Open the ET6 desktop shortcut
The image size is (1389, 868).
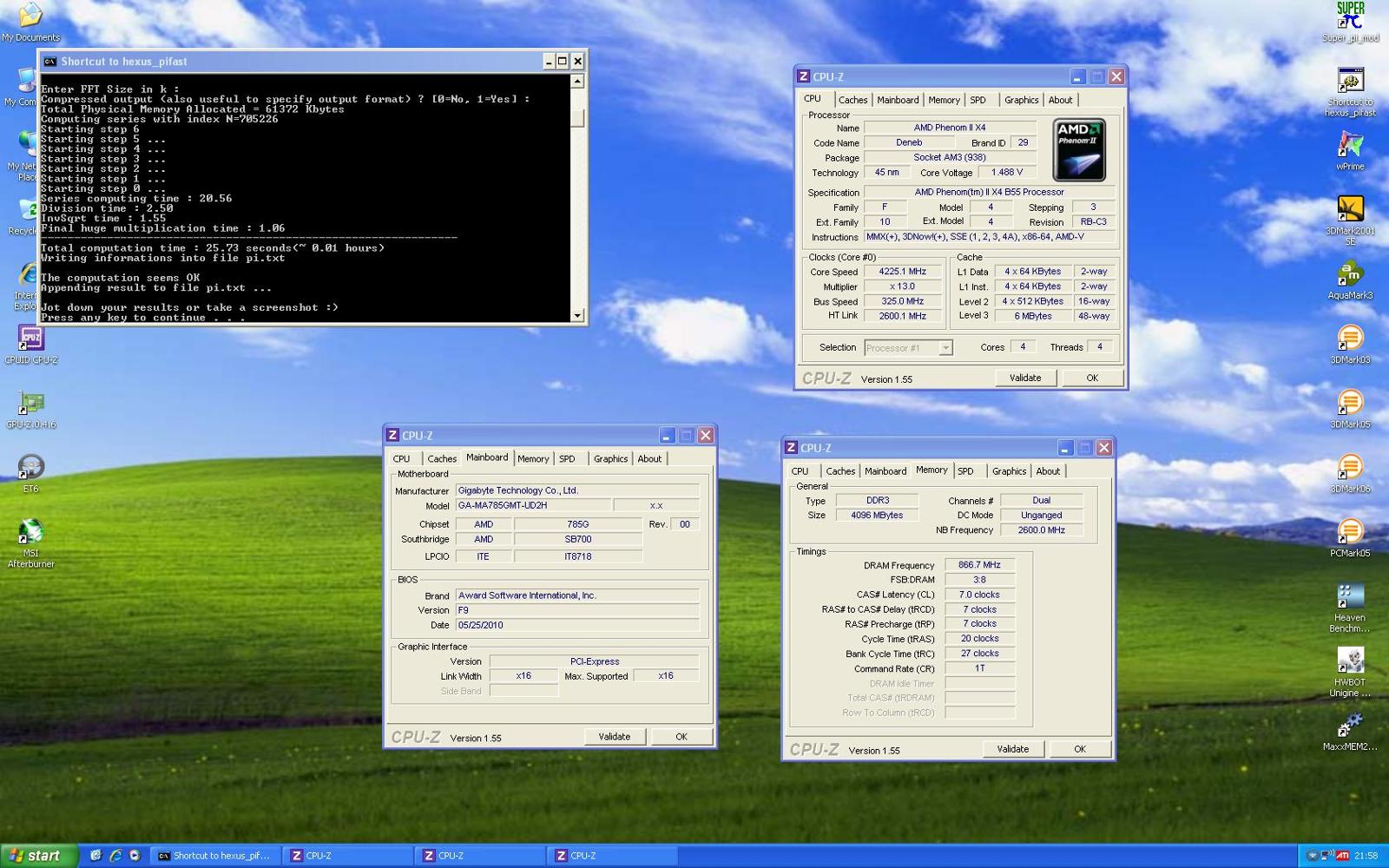click(x=30, y=473)
